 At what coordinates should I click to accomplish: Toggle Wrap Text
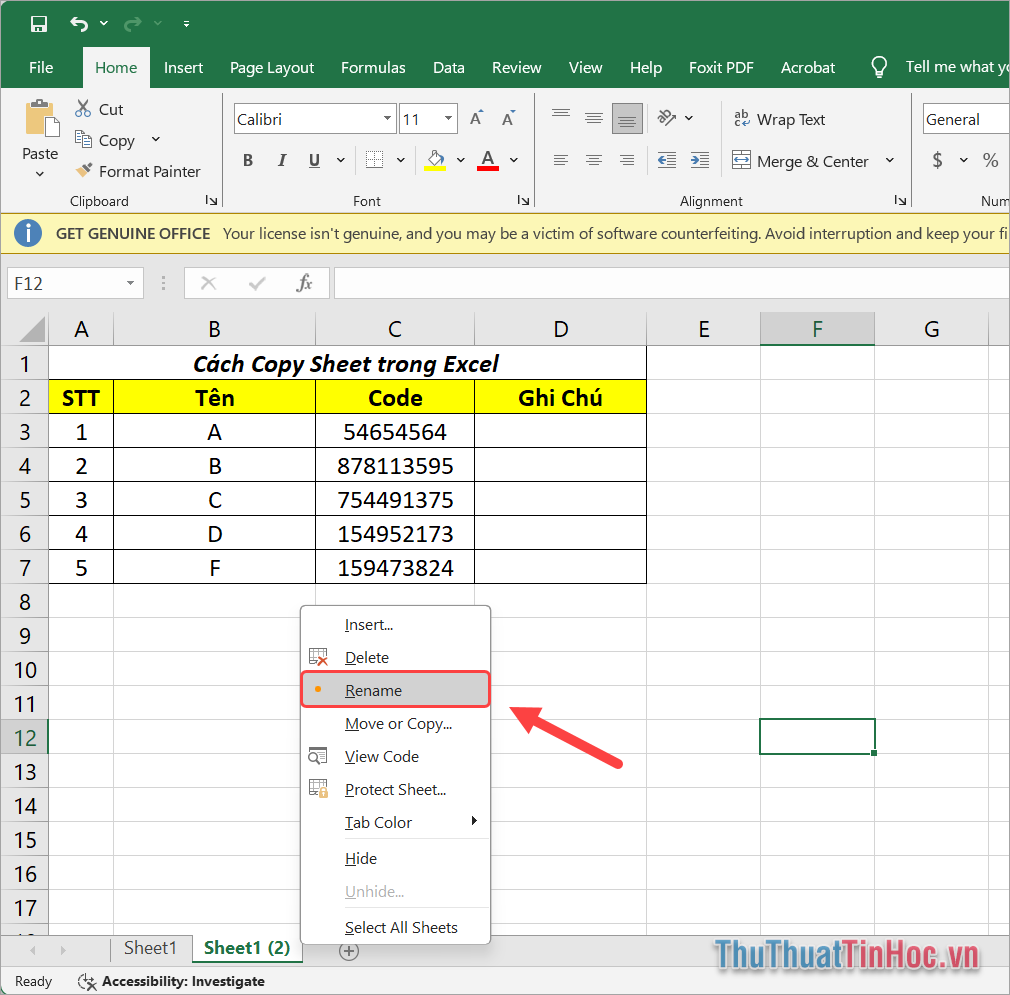coord(780,119)
